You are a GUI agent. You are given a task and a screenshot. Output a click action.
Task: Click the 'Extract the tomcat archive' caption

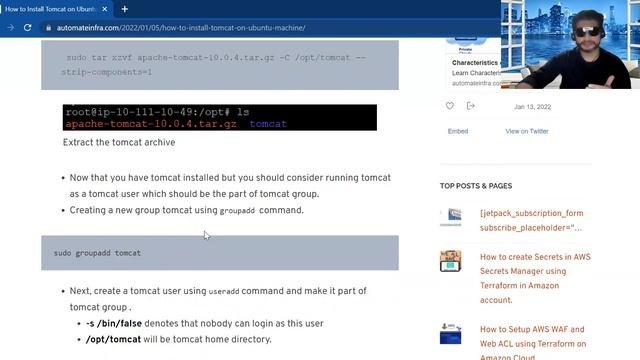click(x=119, y=142)
